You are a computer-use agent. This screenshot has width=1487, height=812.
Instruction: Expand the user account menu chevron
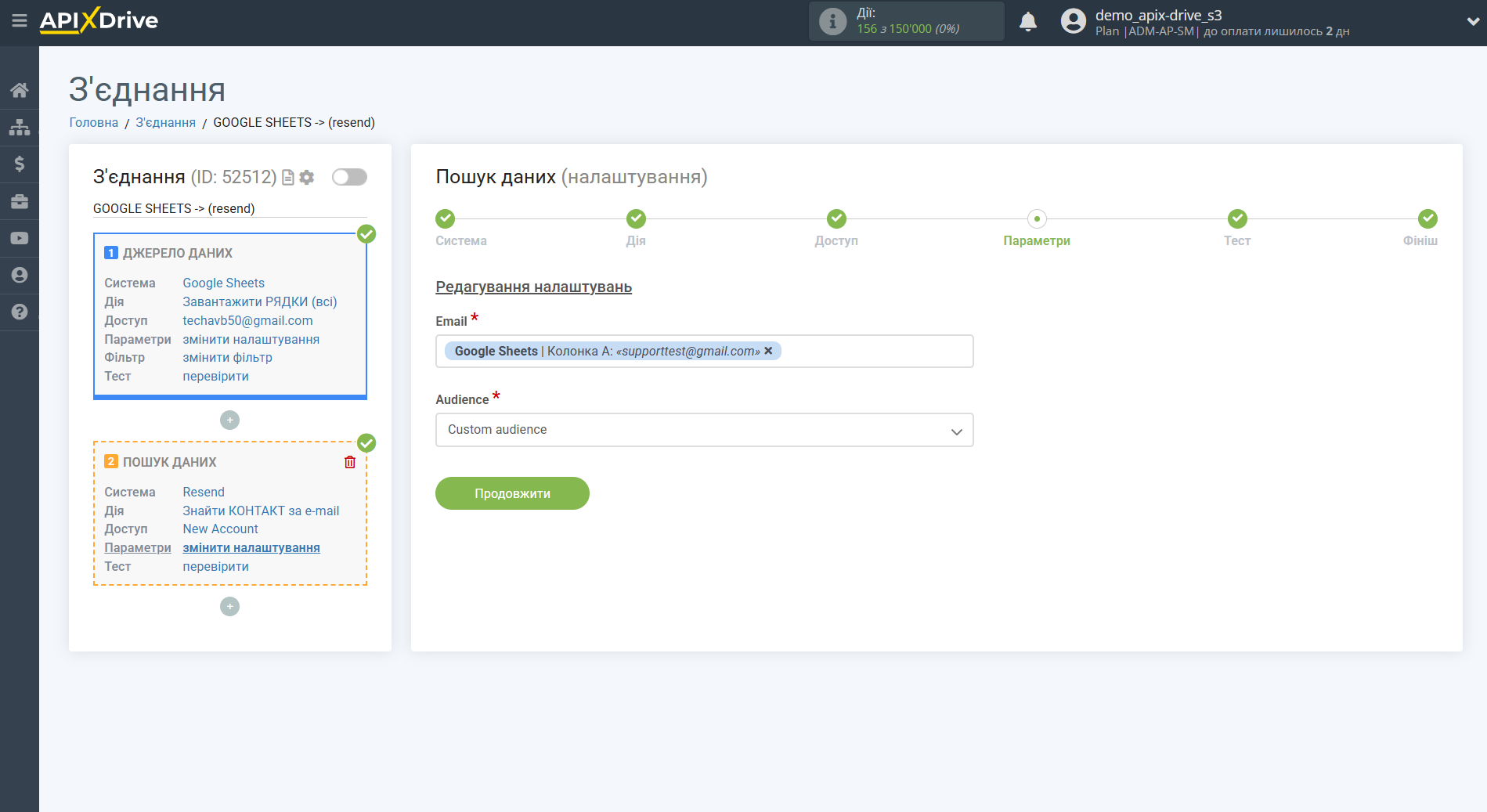point(1472,22)
